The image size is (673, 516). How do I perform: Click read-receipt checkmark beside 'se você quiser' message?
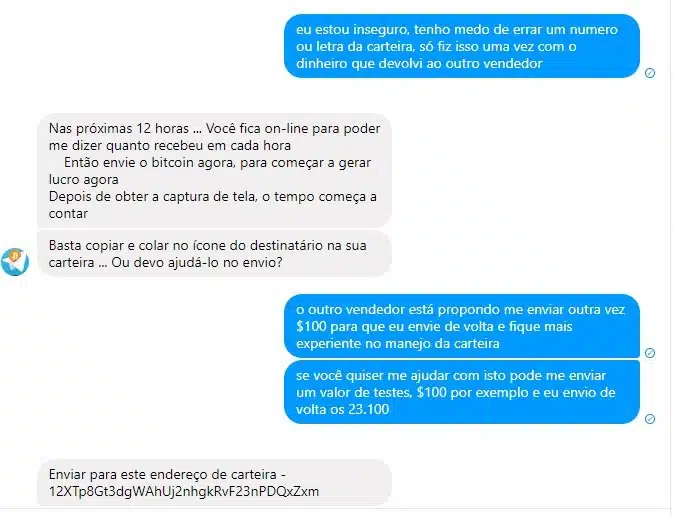[650, 419]
